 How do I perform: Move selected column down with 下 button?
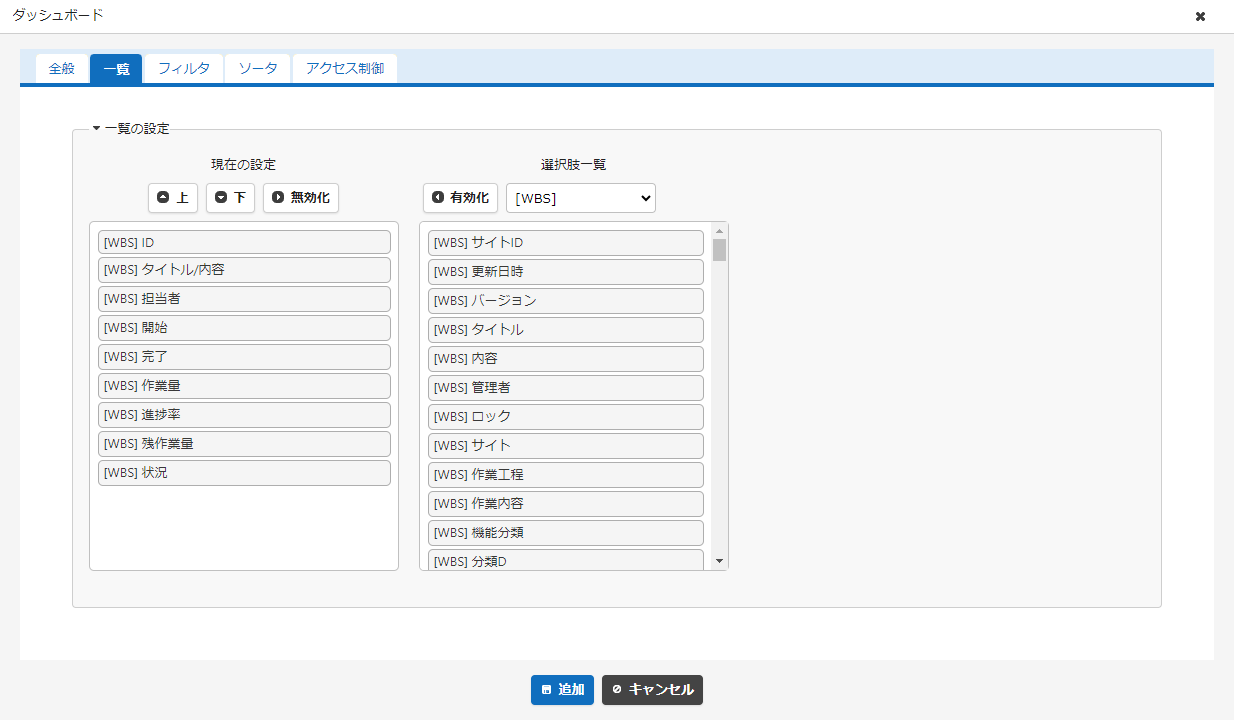coord(230,198)
